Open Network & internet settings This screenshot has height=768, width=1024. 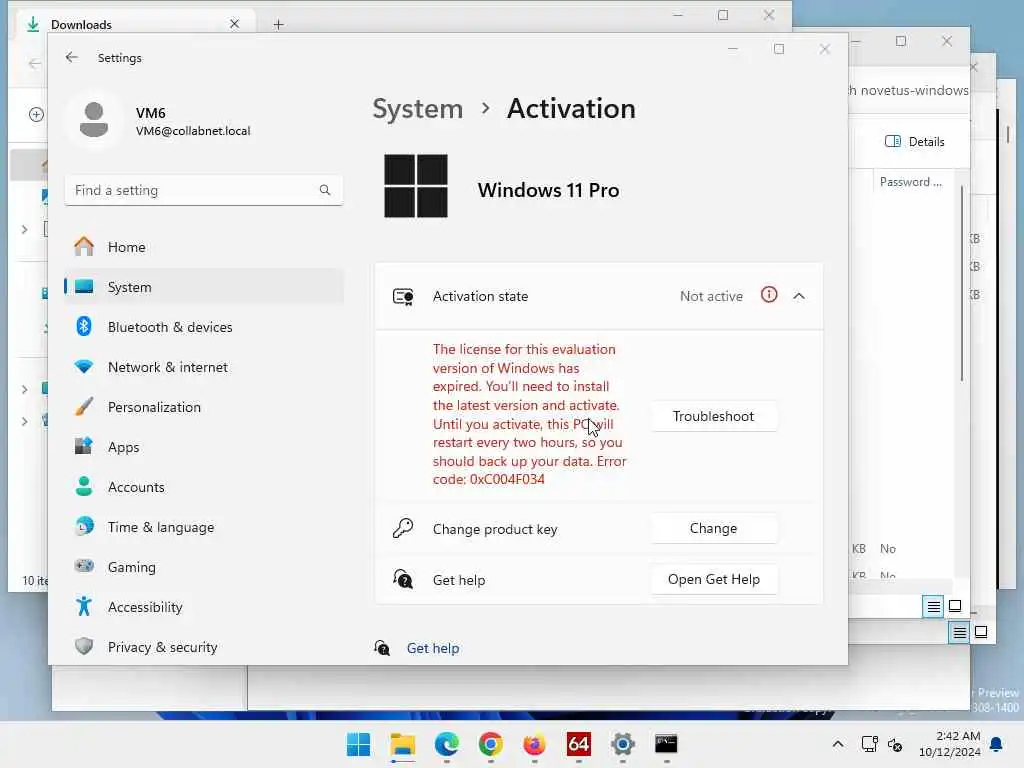tap(204, 367)
